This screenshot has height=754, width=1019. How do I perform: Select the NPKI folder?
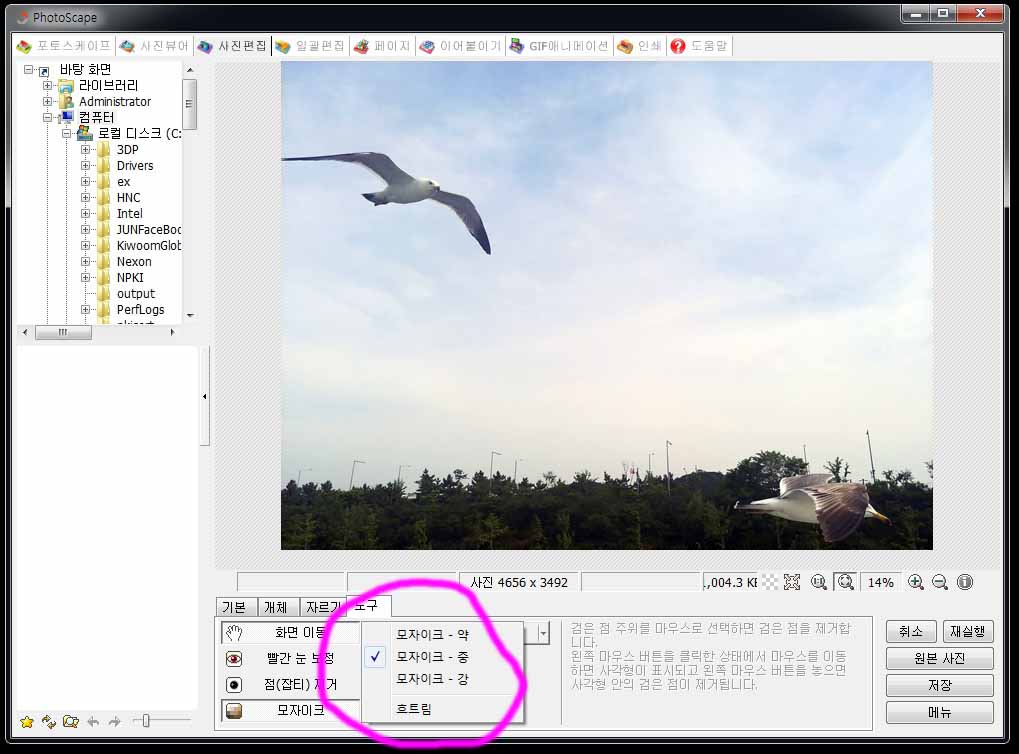[x=130, y=278]
